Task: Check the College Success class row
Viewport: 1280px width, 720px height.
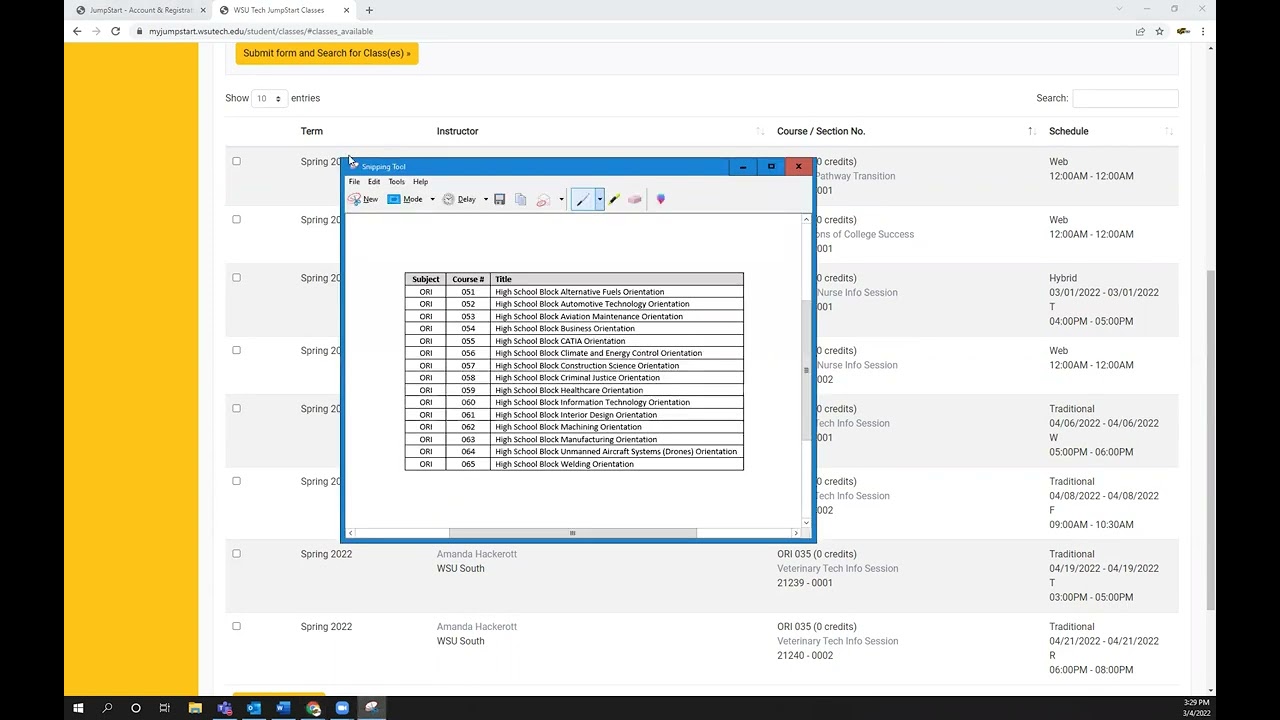Action: click(x=236, y=219)
